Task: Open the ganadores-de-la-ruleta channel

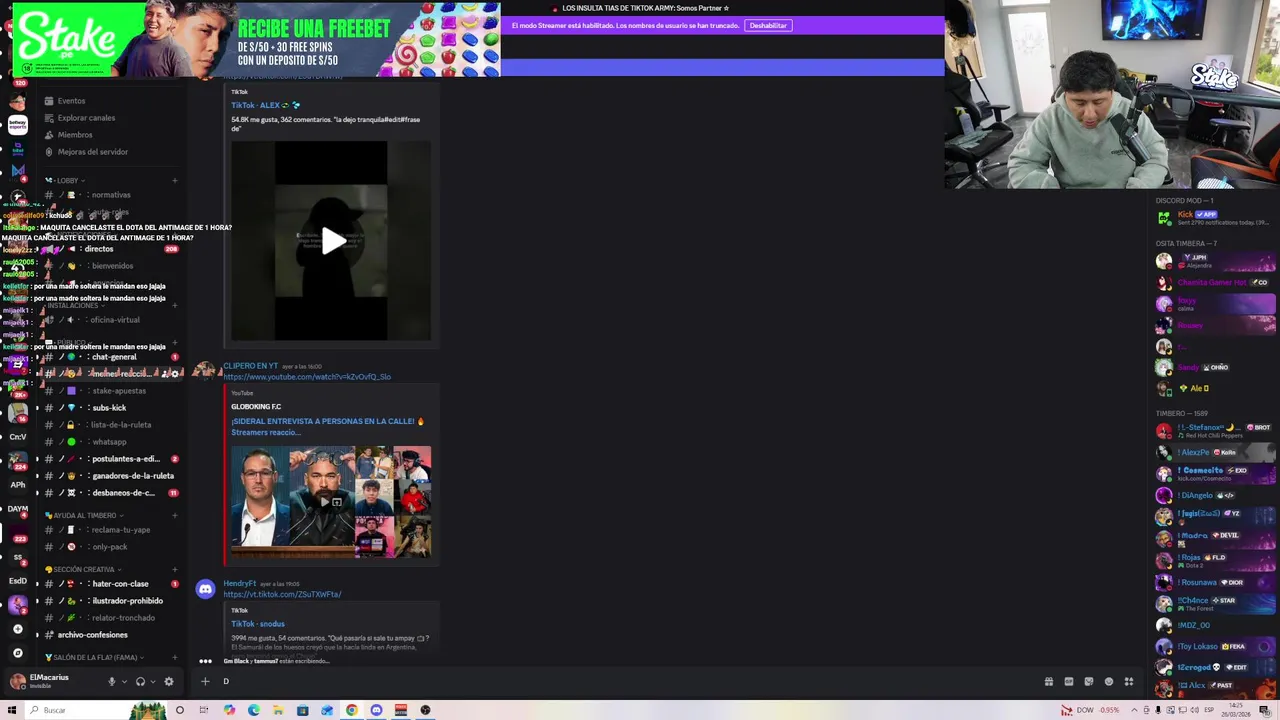Action: coord(132,476)
